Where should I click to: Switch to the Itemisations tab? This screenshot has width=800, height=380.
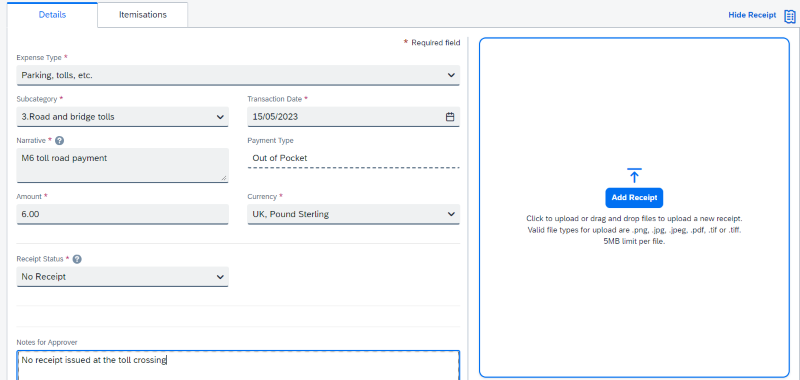(x=143, y=15)
